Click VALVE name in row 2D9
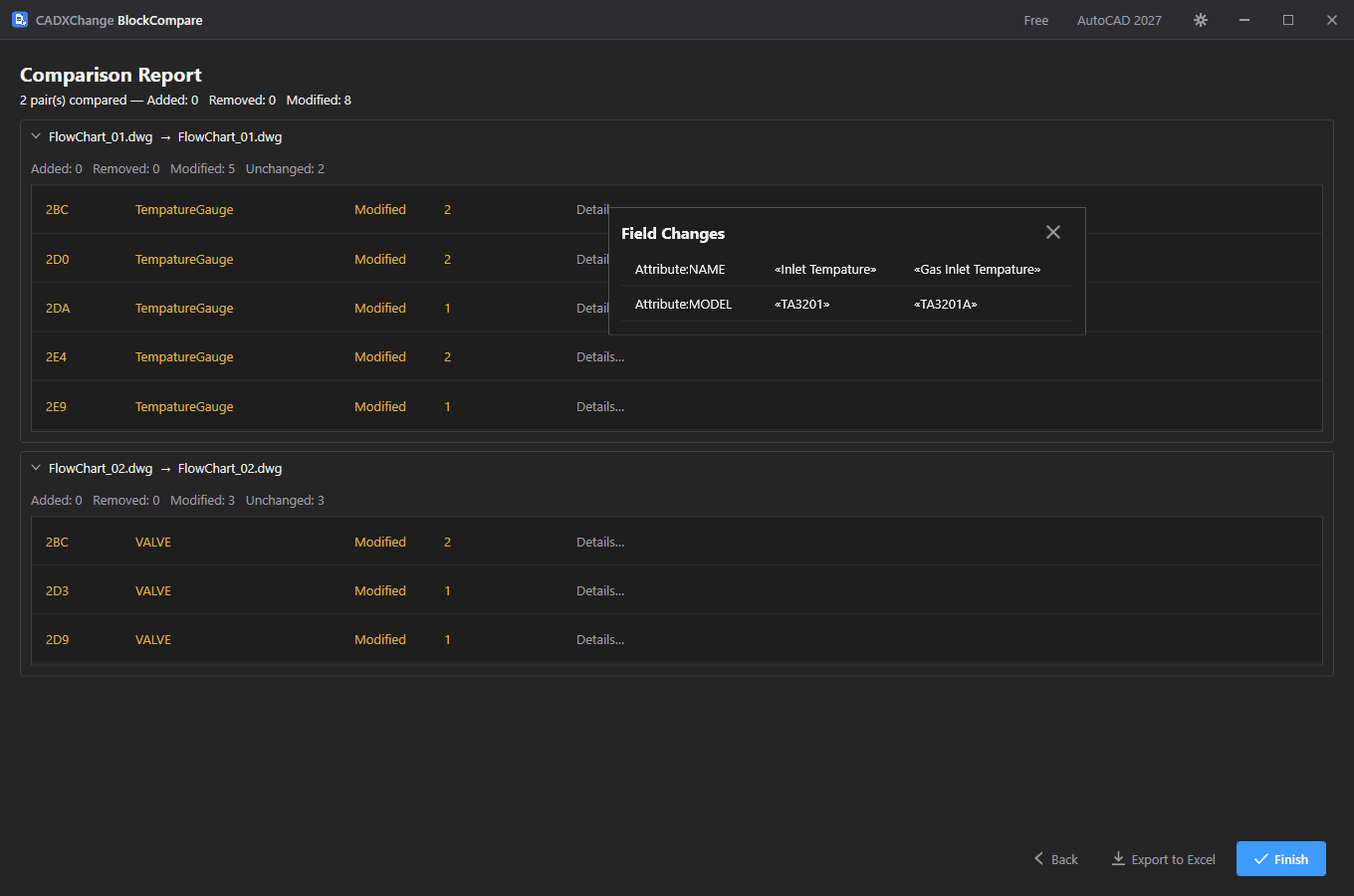This screenshot has width=1354, height=896. 153,639
